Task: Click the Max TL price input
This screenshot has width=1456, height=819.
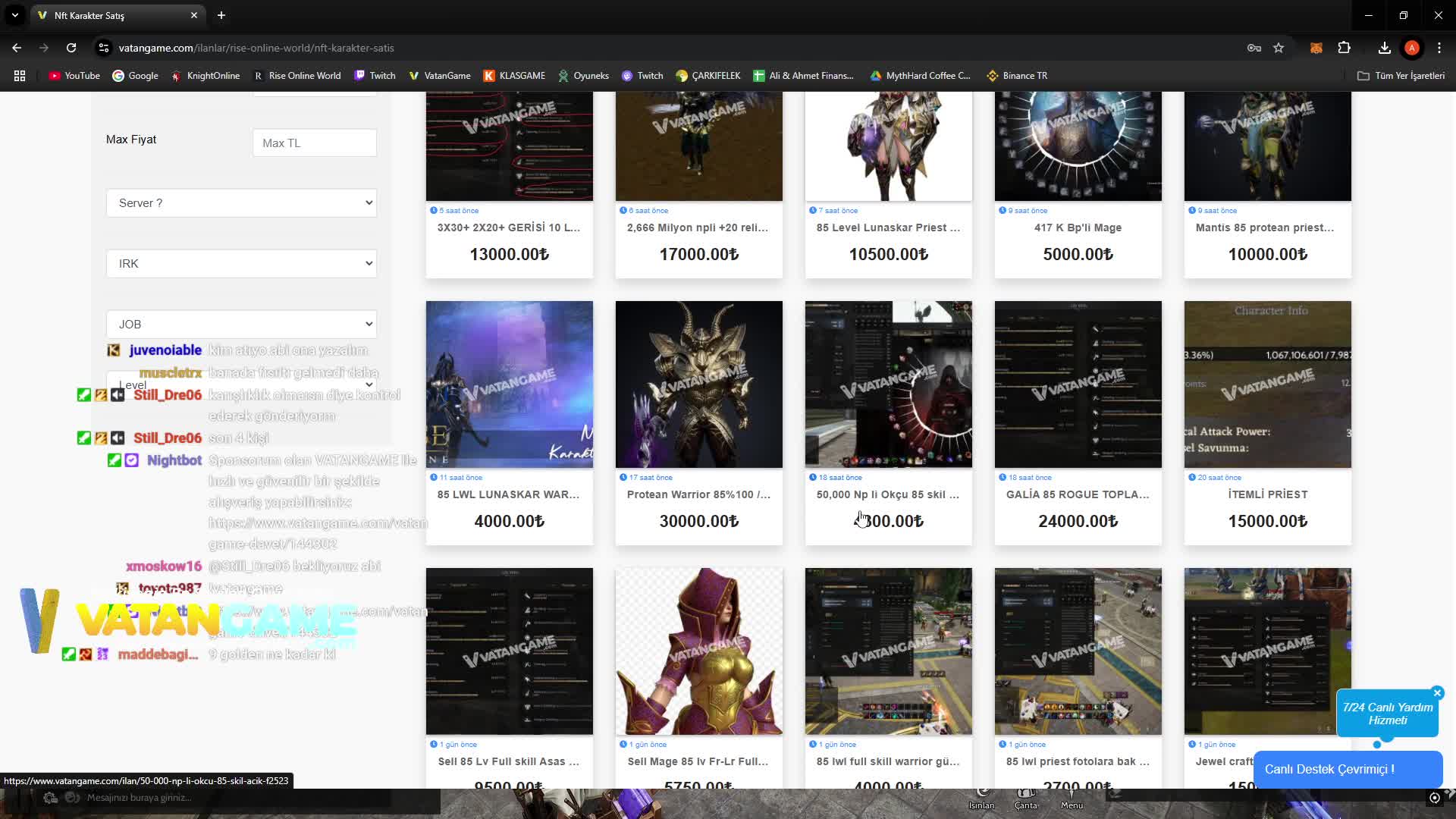Action: 315,143
